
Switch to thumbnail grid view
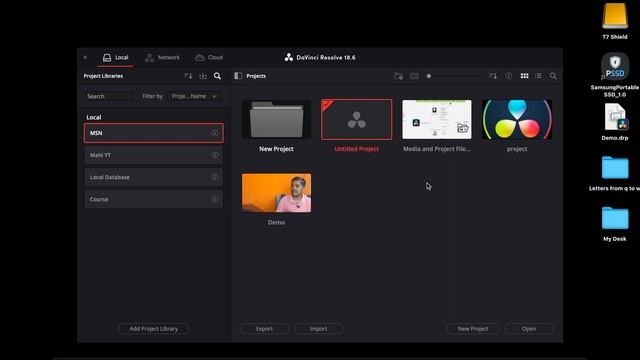(524, 76)
